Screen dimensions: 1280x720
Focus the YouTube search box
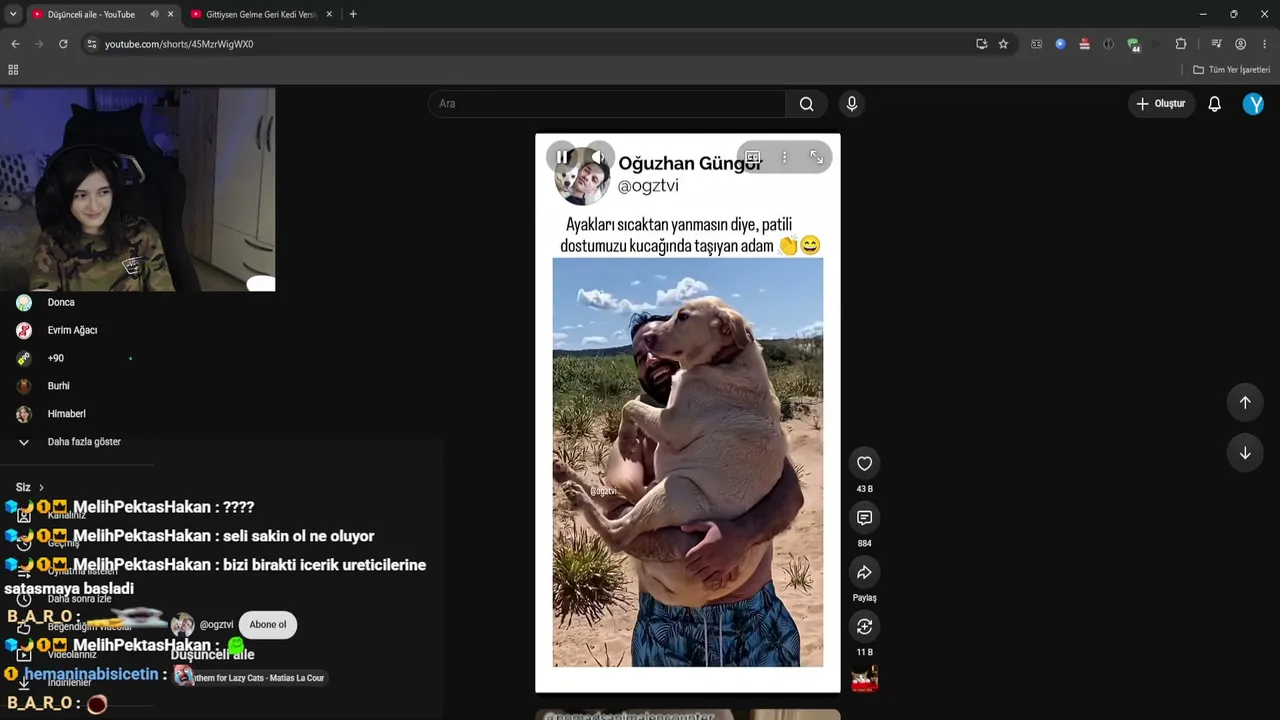pyautogui.click(x=607, y=104)
